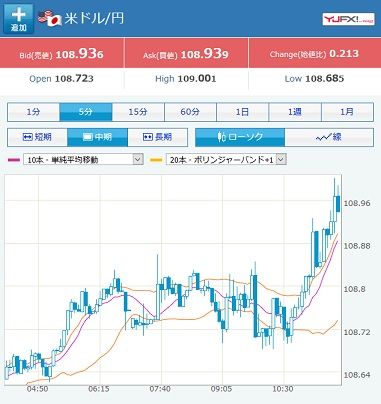
Task: Select the 1週 timeframe tab
Action: coord(295,112)
